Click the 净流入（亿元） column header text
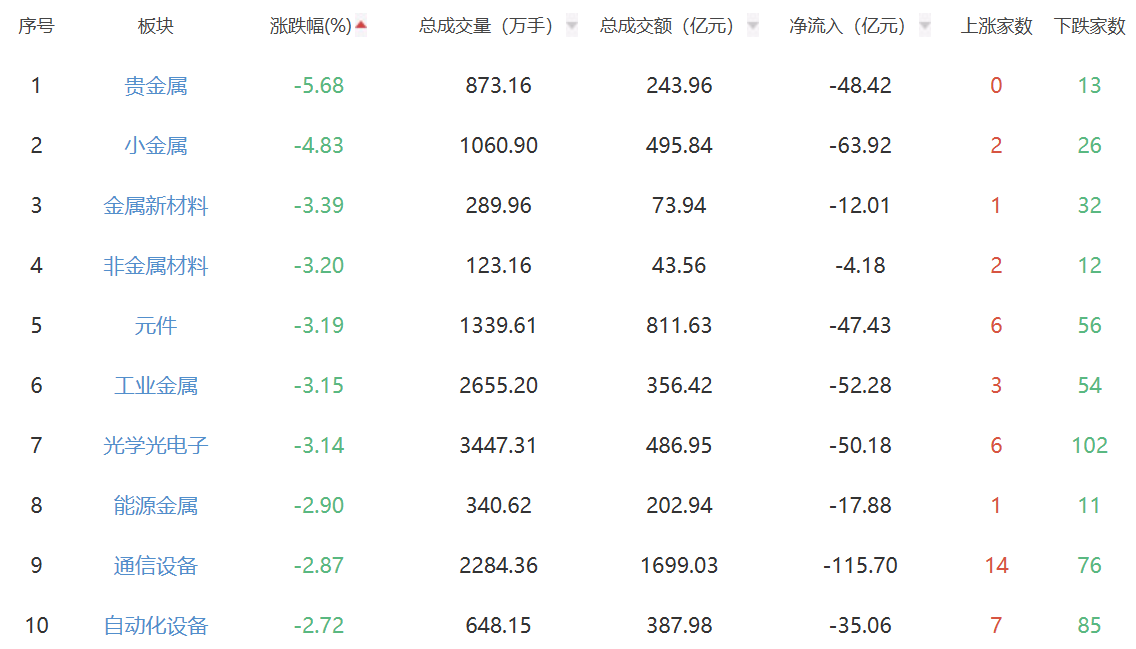1136x649 pixels. pyautogui.click(x=847, y=27)
